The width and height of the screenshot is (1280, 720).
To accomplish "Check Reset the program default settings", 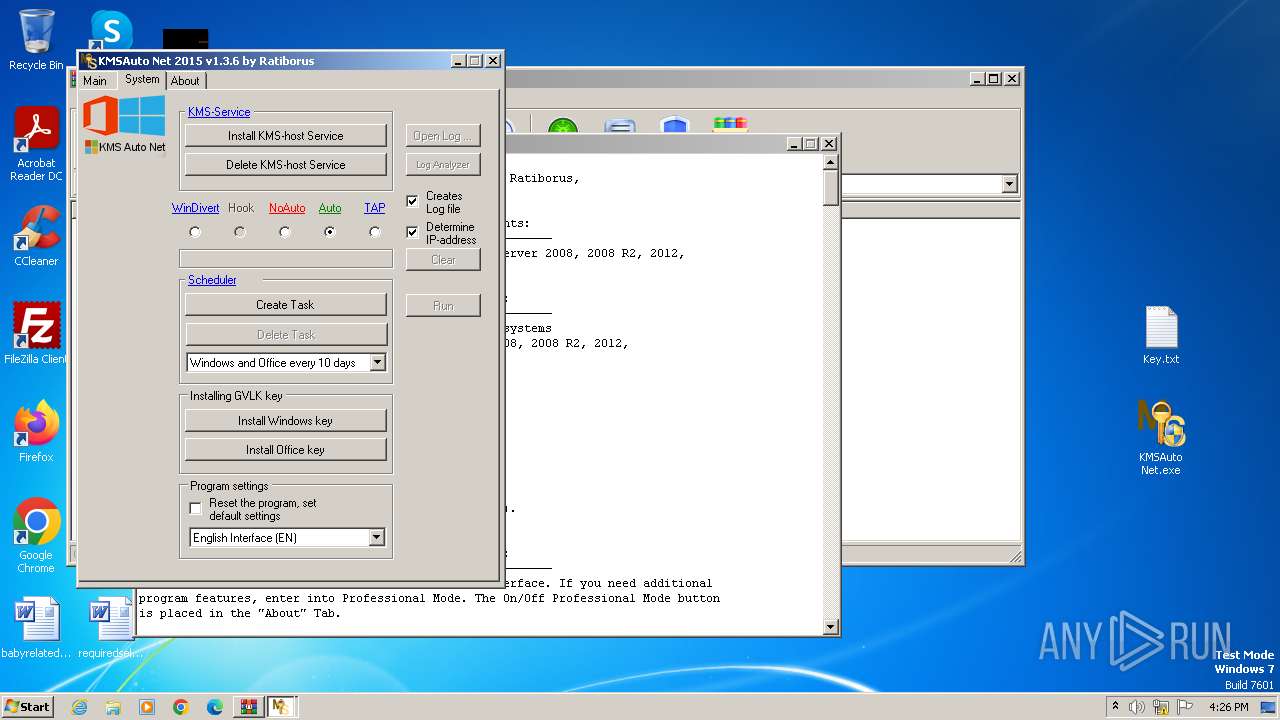I will (x=195, y=508).
